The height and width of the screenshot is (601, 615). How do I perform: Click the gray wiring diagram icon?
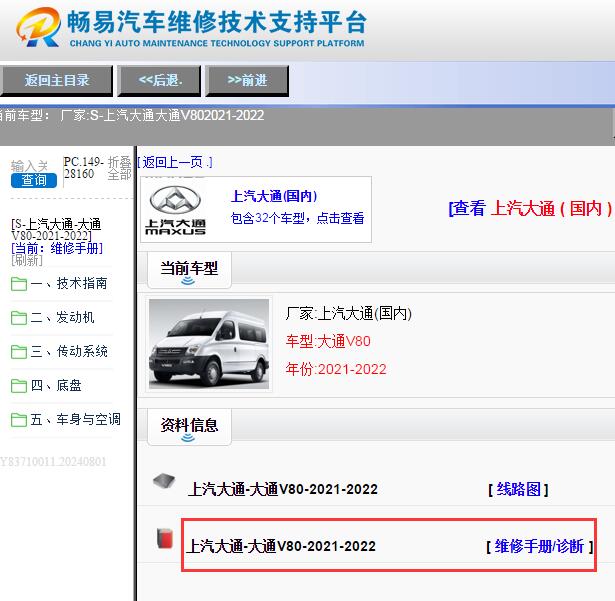click(164, 481)
